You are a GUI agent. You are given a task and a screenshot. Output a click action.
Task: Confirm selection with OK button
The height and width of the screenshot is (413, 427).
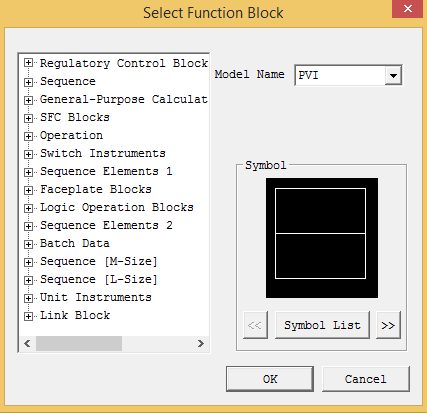coord(270,379)
